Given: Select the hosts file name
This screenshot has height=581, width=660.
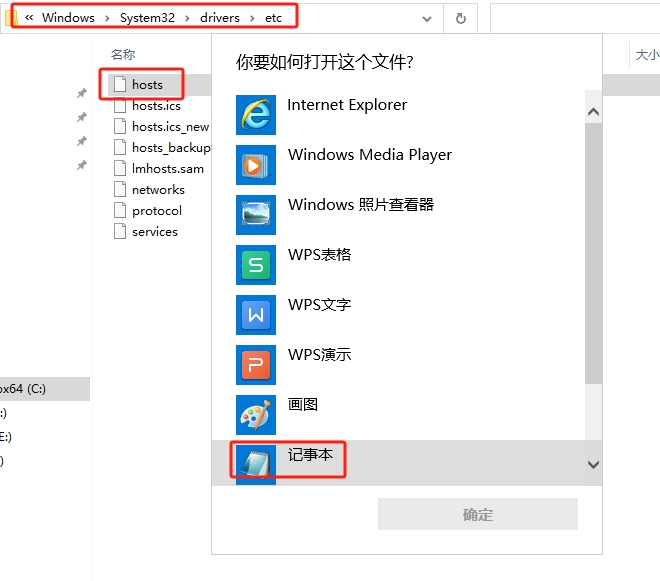Looking at the screenshot, I should coord(147,85).
